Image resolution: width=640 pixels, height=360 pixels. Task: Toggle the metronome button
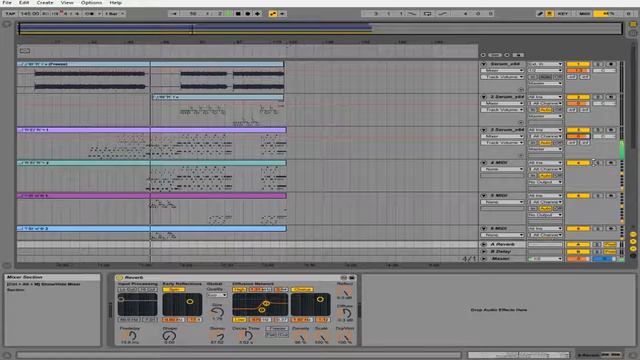[x=89, y=13]
